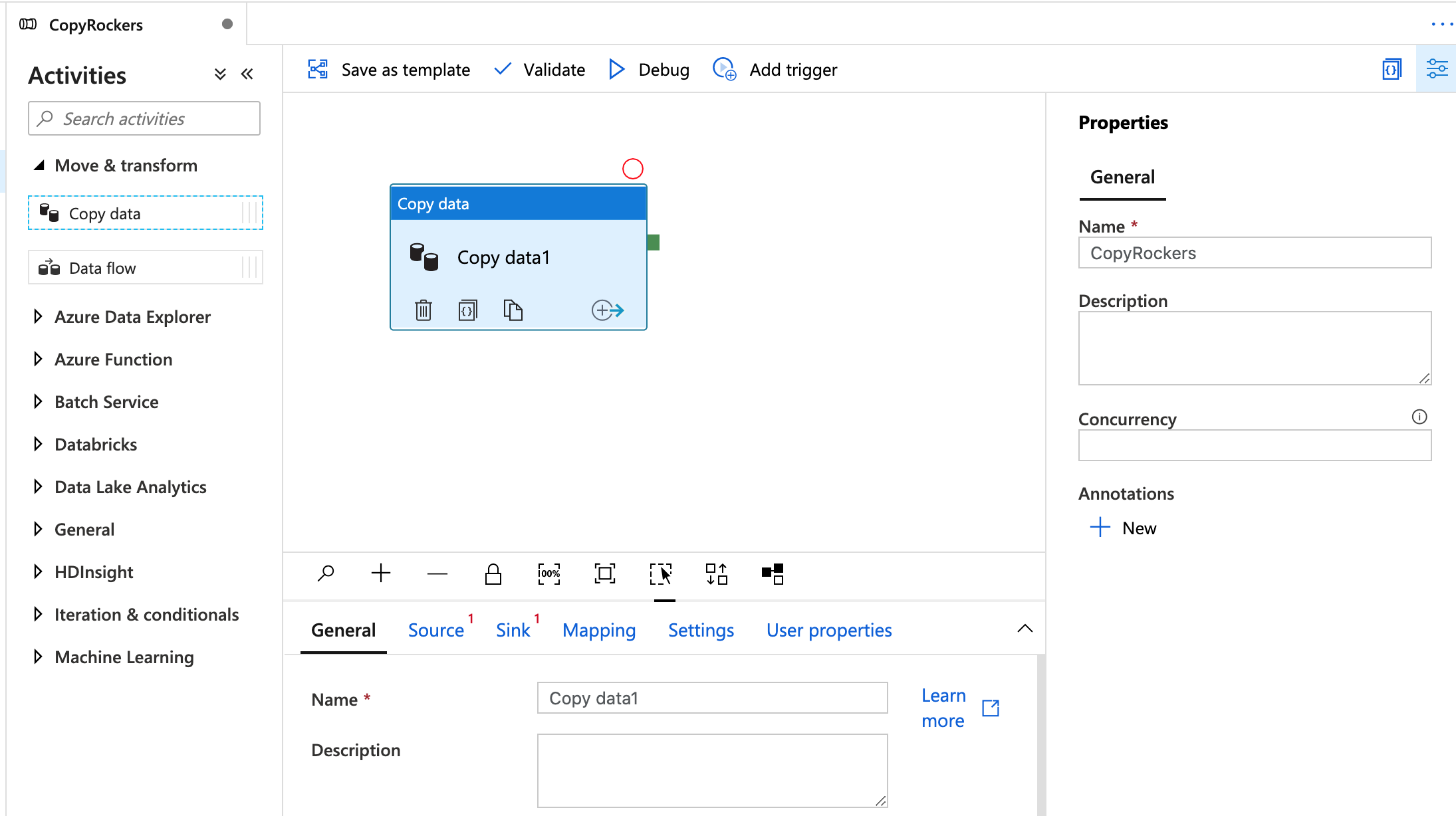Viewport: 1456px width, 816px height.
Task: Open the pipeline code view icon
Action: 1392,69
